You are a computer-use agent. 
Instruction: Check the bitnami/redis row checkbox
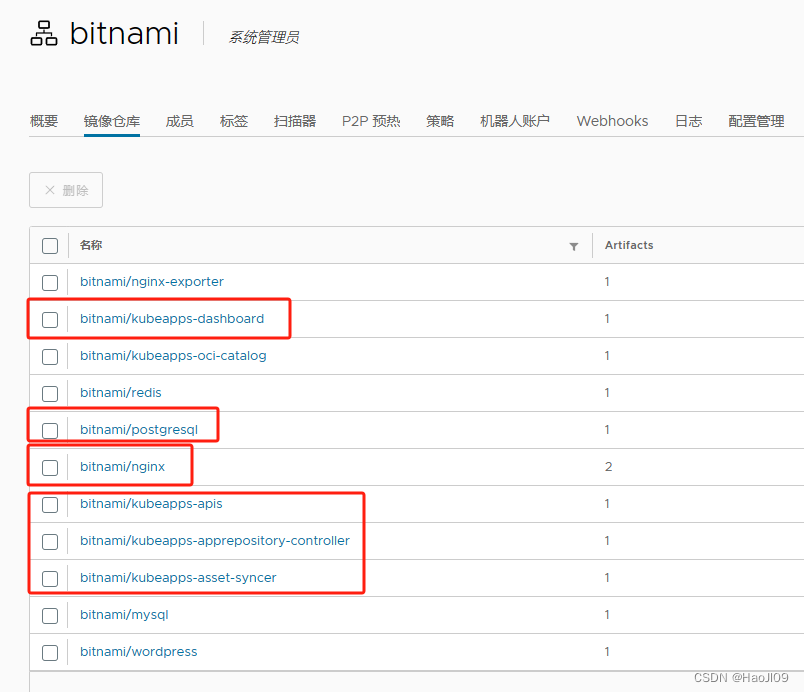50,394
